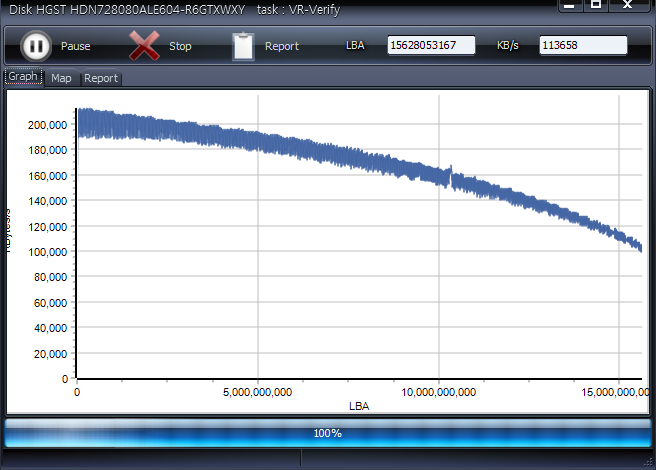Viewport: 656px width, 470px height.
Task: Click the Stop text label
Action: click(180, 47)
